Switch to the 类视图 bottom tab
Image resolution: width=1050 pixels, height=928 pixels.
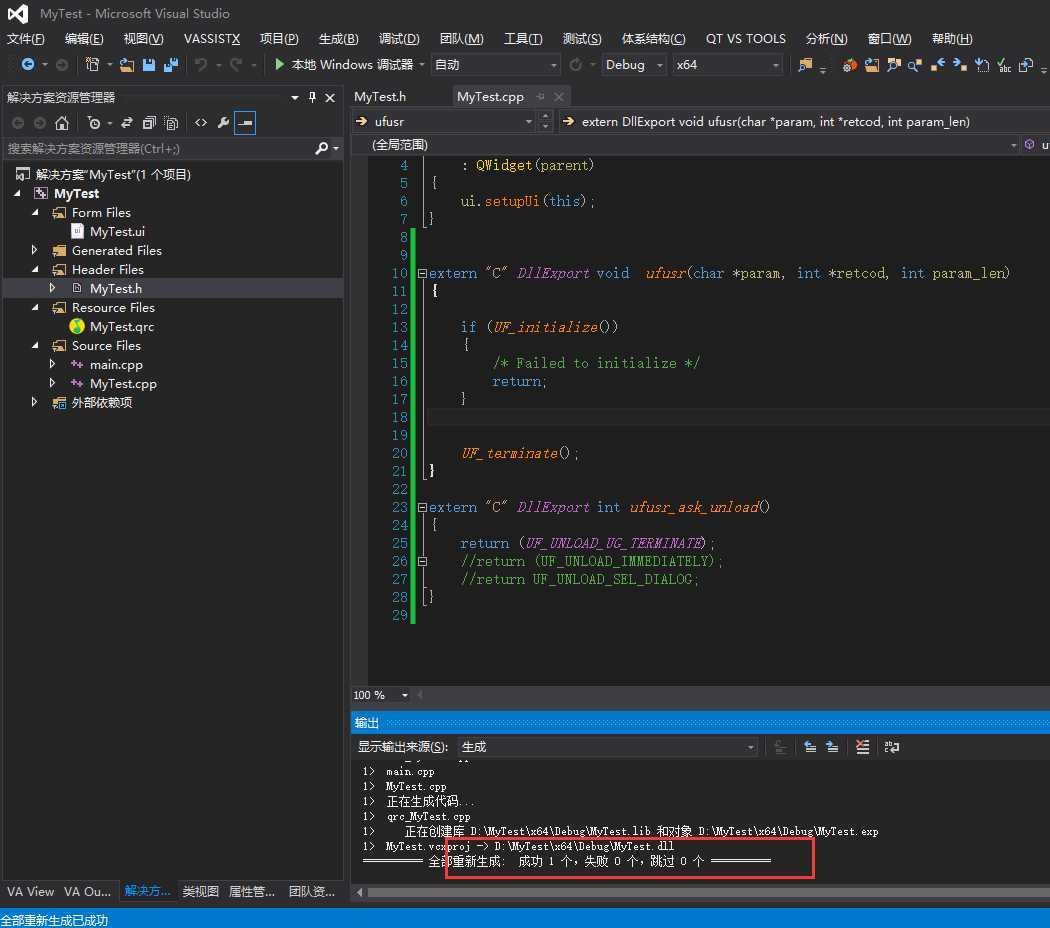point(200,891)
